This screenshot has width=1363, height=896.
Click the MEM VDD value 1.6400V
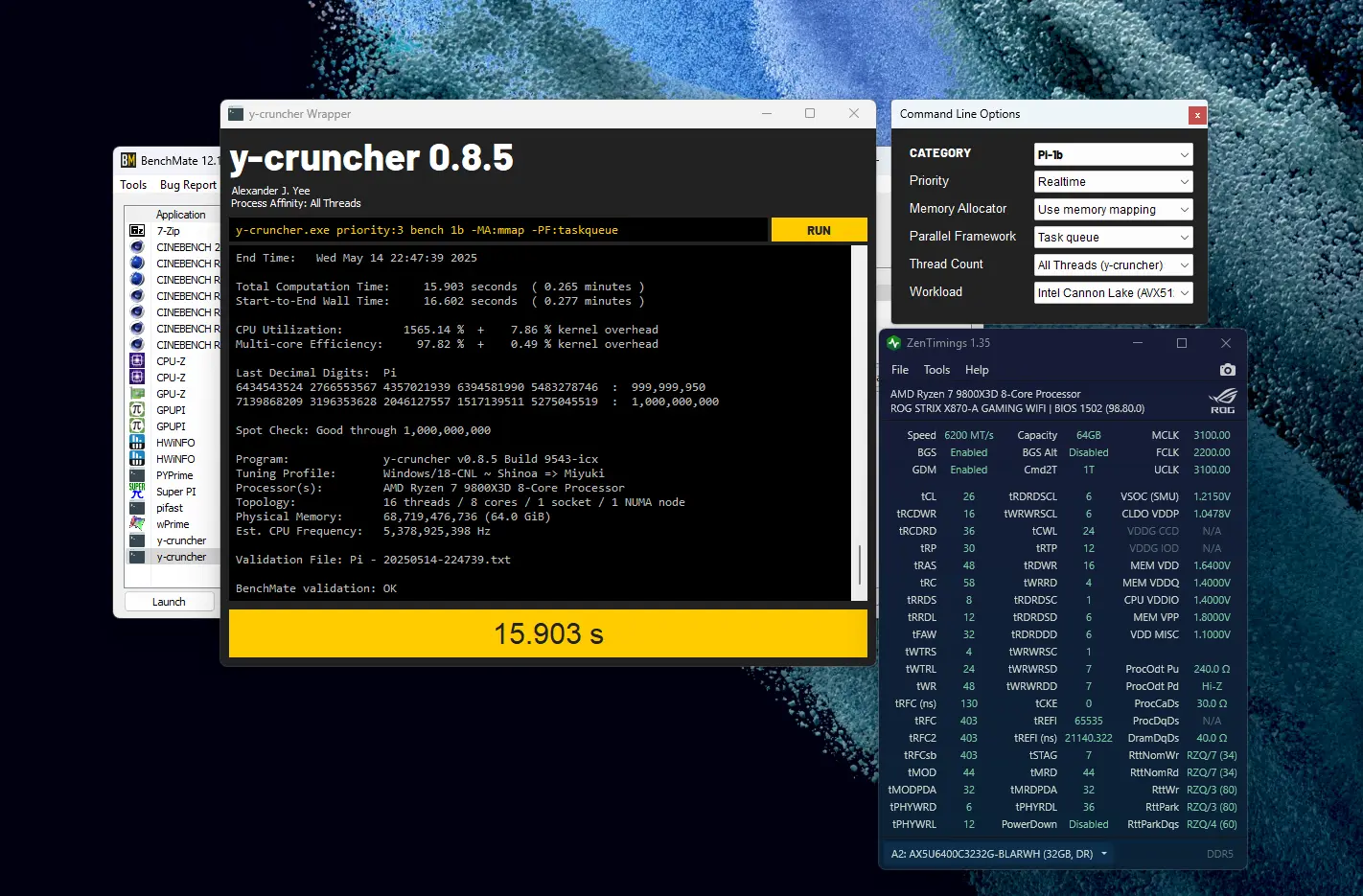[1212, 565]
